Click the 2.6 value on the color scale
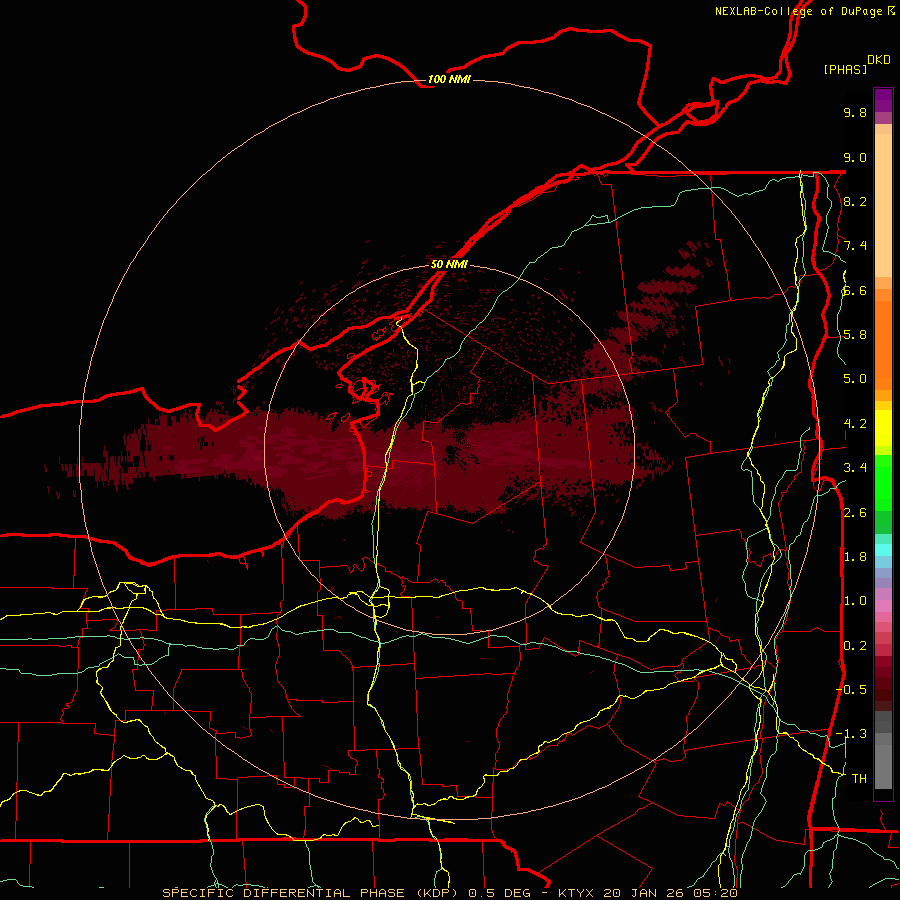Viewport: 900px width, 900px height. click(855, 513)
